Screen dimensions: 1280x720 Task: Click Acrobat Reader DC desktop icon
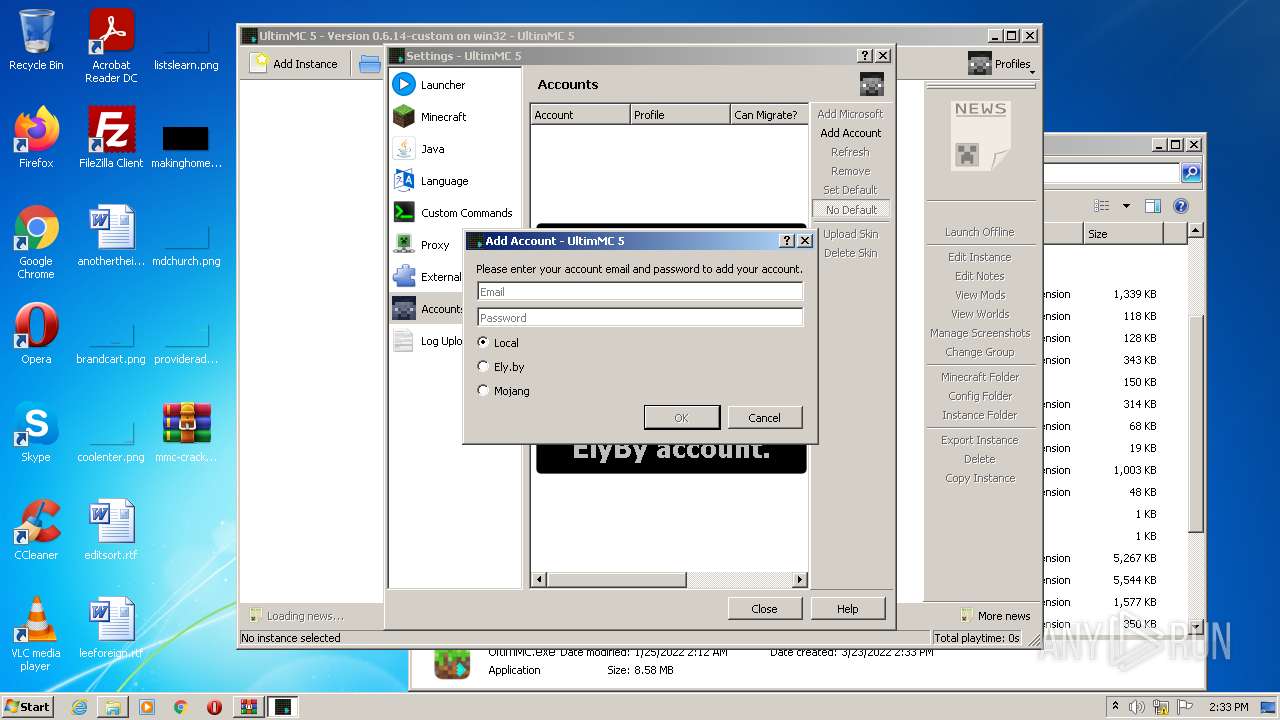tap(111, 46)
